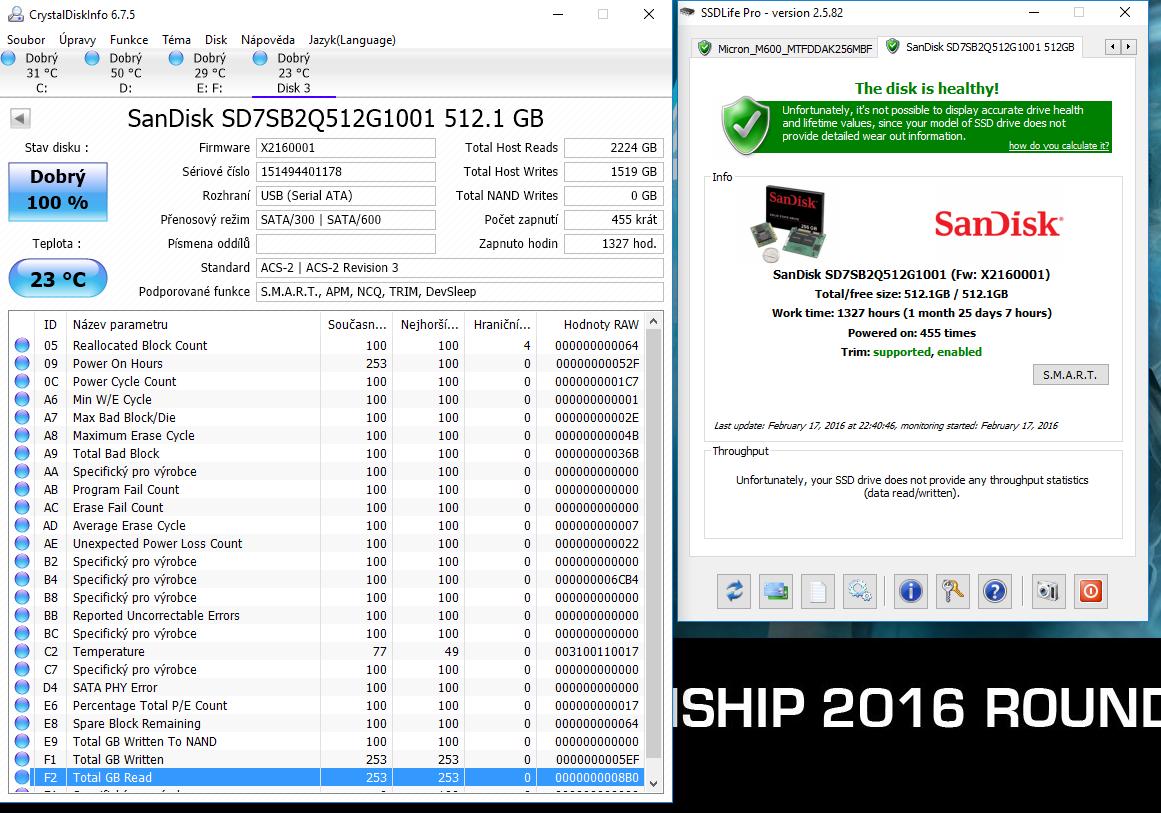Select the E: F: drive at 29 °C

pos(210,73)
